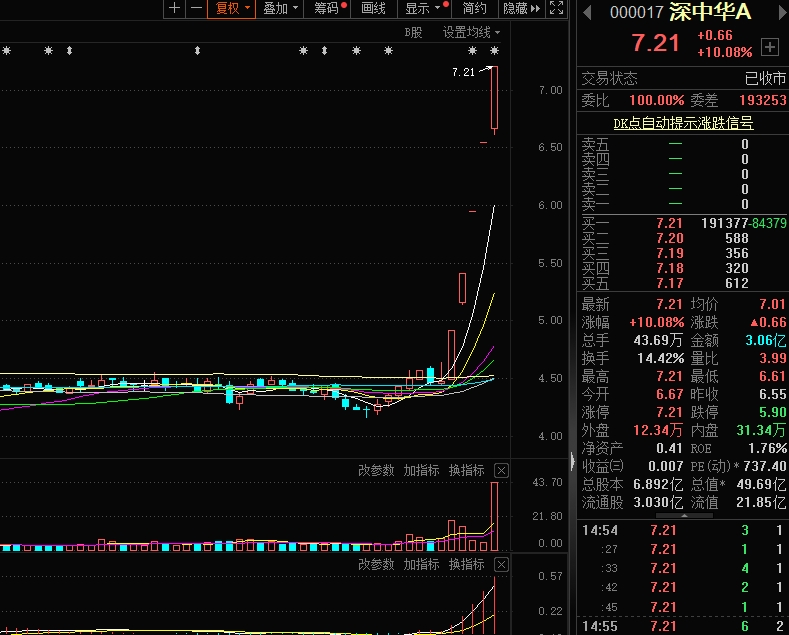789x635 pixels.
Task: Open the 设置均线 moving average dropdown
Action: [471, 32]
